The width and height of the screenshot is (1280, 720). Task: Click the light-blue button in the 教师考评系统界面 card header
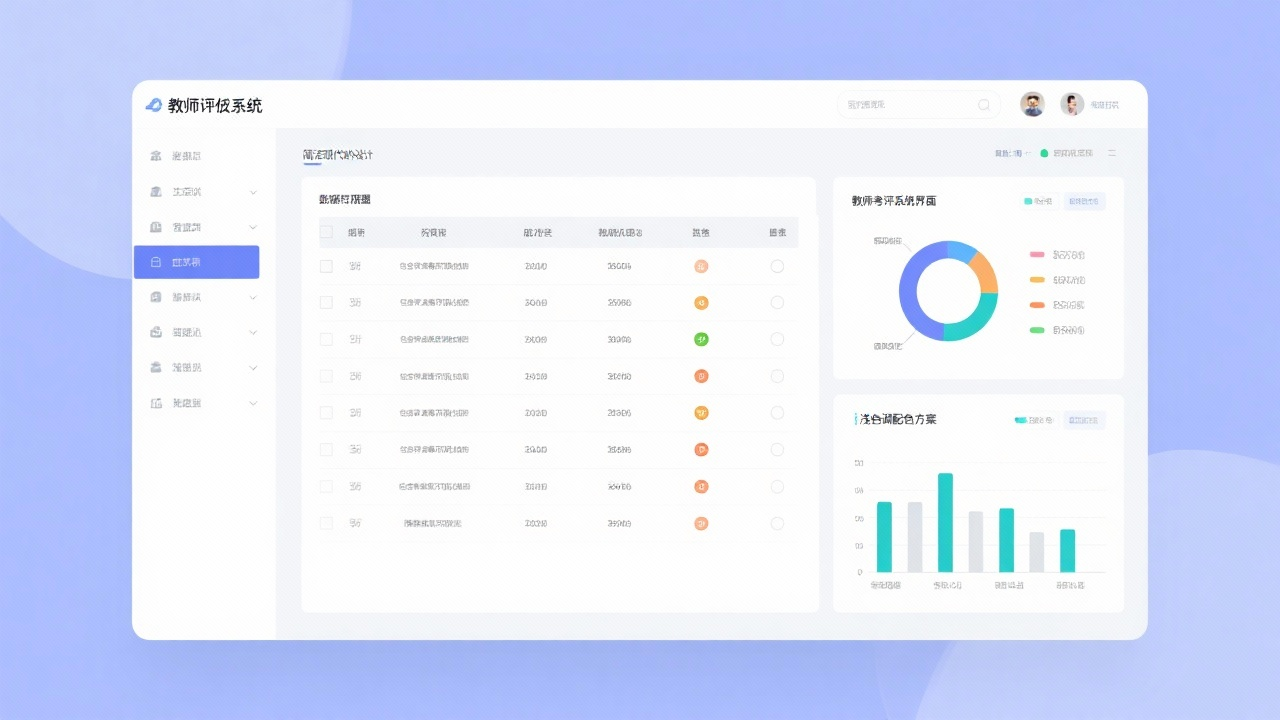point(1084,201)
